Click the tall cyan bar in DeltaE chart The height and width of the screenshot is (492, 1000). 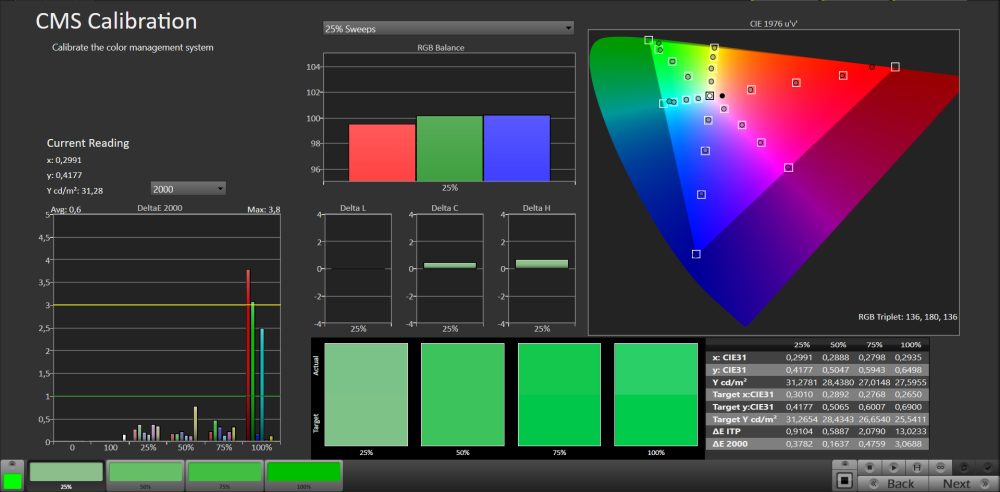tap(262, 385)
